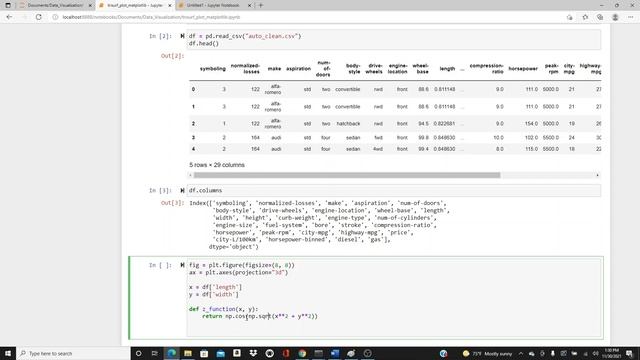Viewport: 640px width, 360px height.
Task: Click '5 rows × 29 columns' text
Action: [x=217, y=165]
